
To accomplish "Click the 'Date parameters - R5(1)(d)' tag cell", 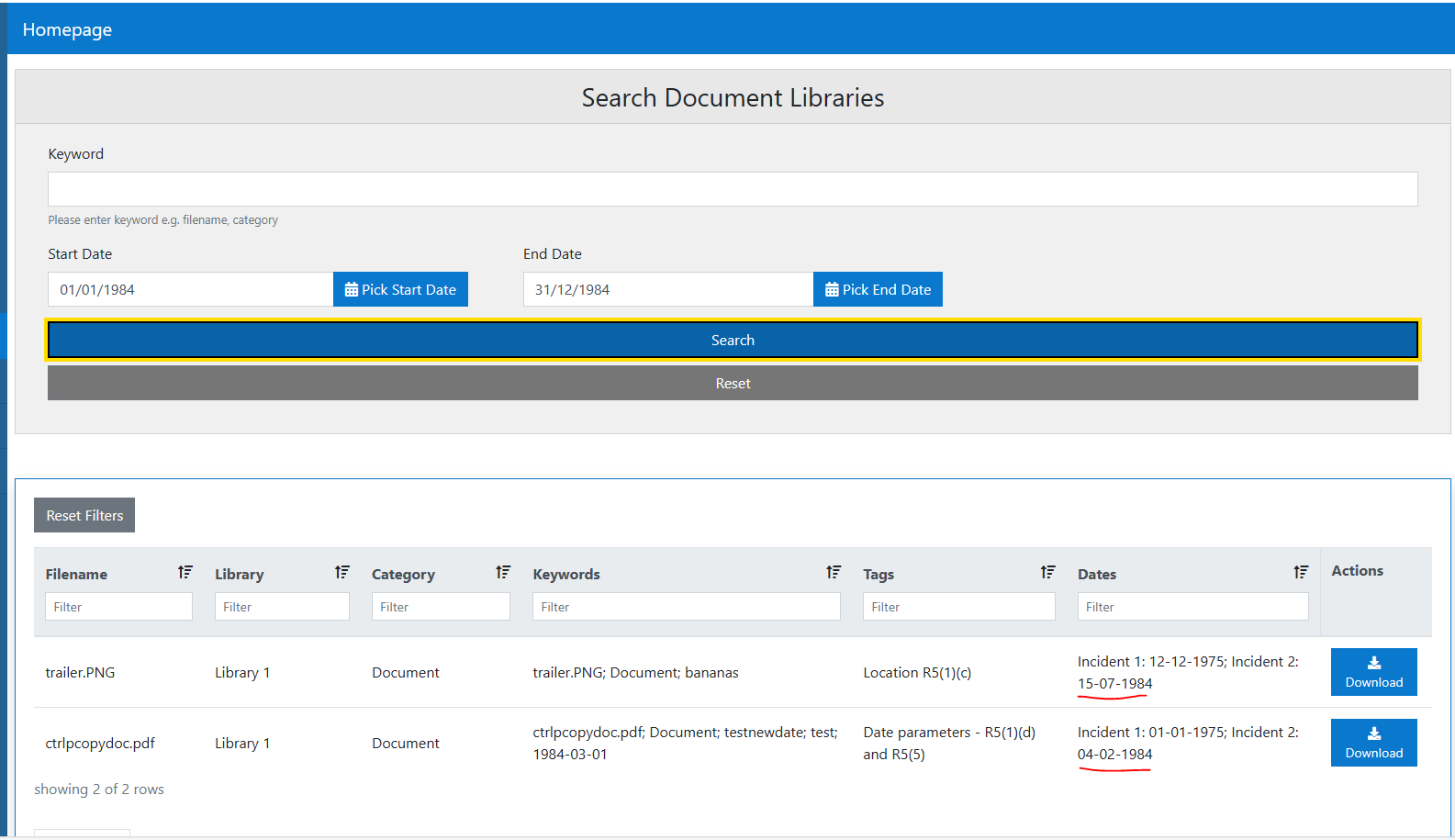I will click(x=949, y=743).
